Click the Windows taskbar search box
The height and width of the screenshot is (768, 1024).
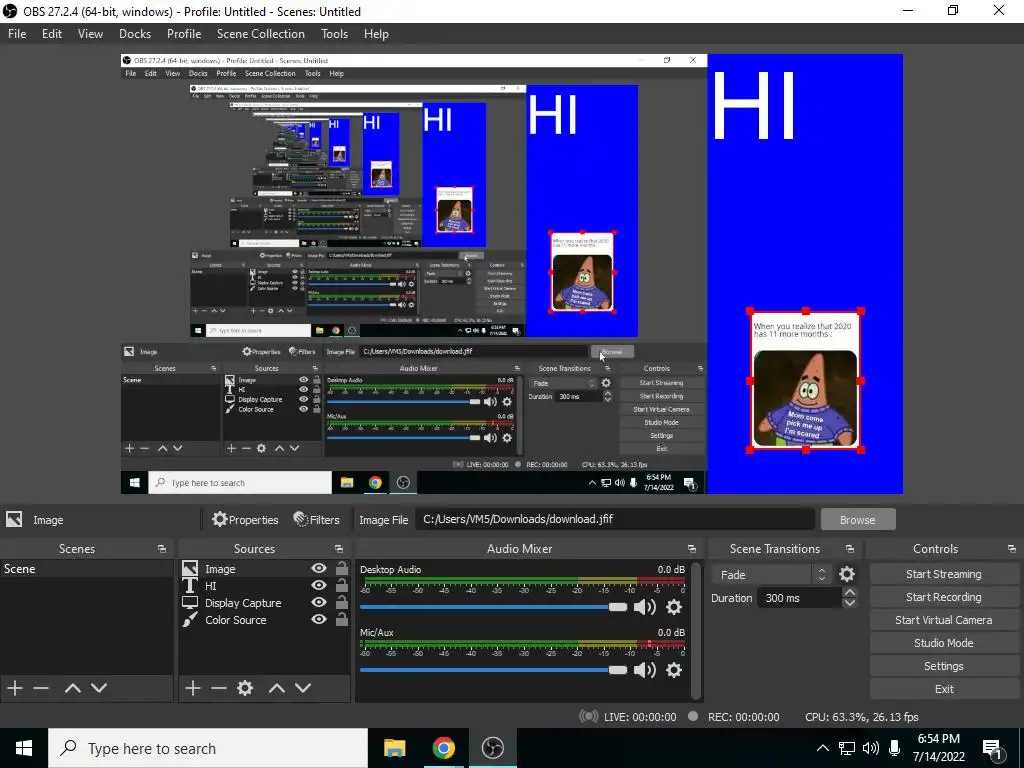tap(208, 748)
